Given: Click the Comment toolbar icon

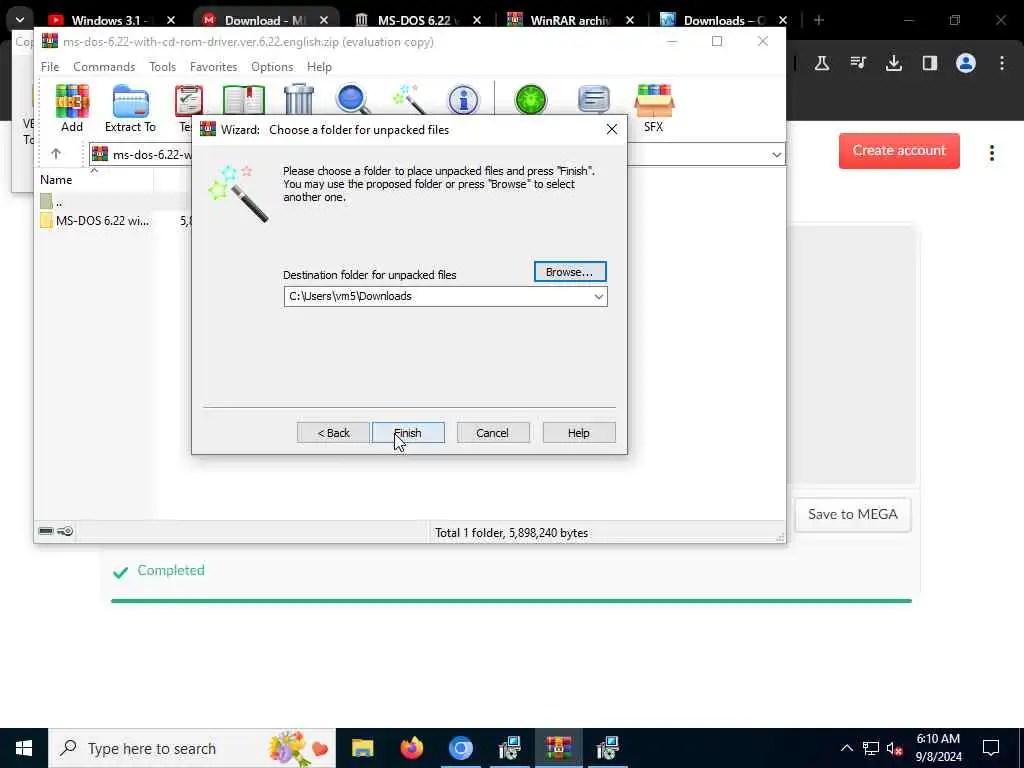Looking at the screenshot, I should click(x=594, y=101).
